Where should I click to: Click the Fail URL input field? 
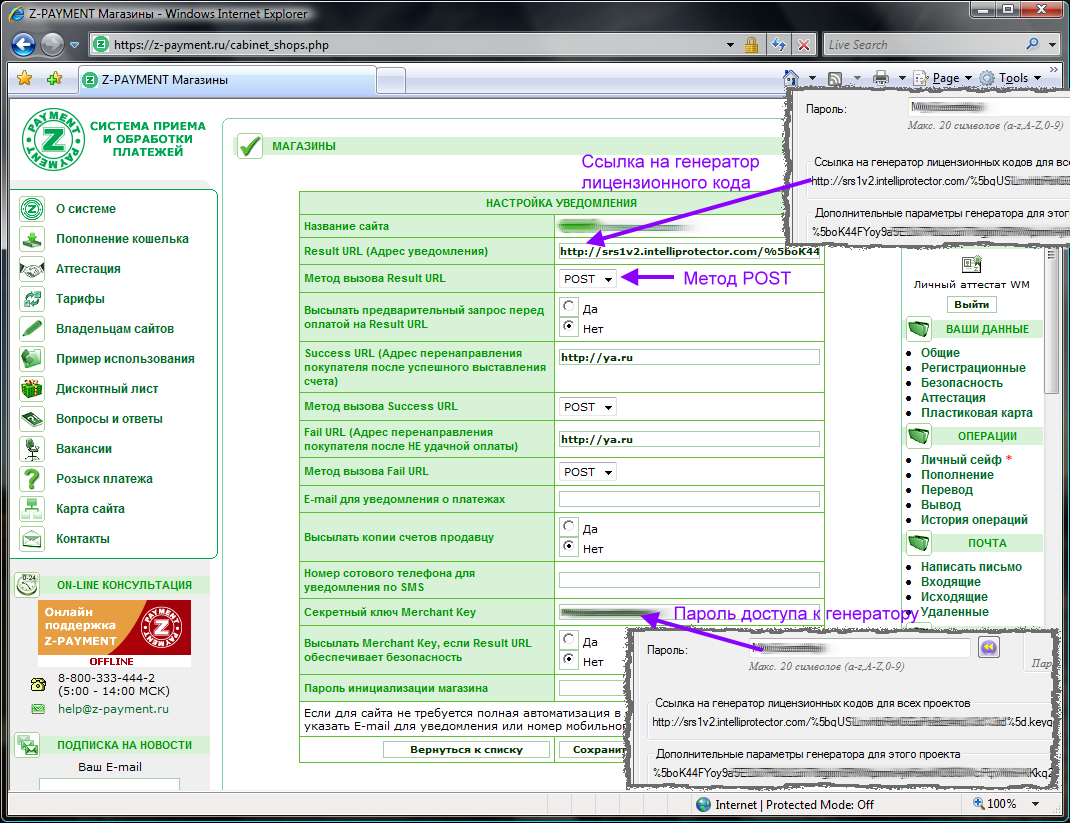tap(689, 439)
